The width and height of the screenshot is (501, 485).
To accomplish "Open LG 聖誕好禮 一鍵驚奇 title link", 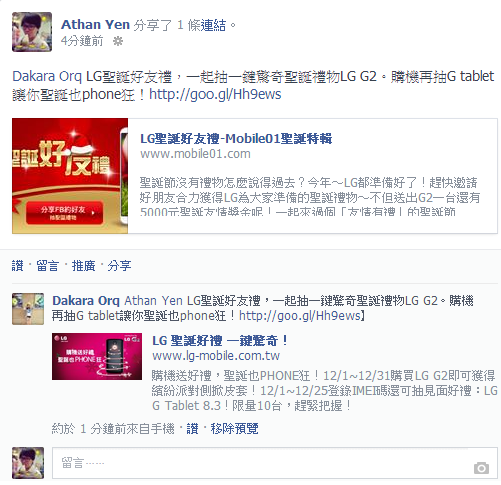I will click(220, 341).
